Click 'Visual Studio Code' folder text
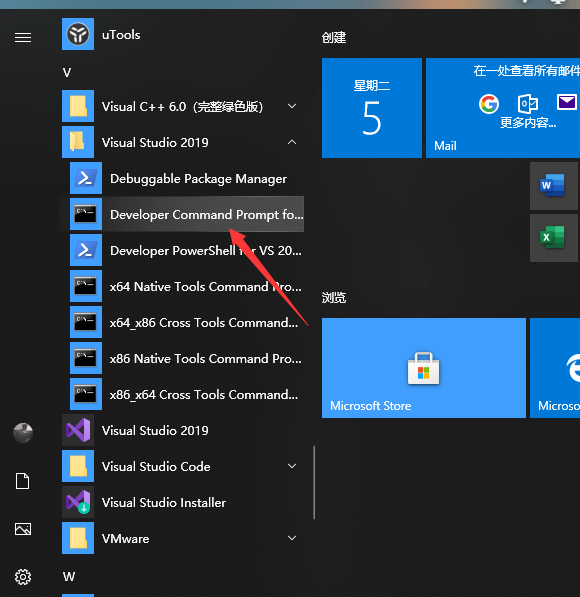The height and width of the screenshot is (597, 580). [156, 466]
